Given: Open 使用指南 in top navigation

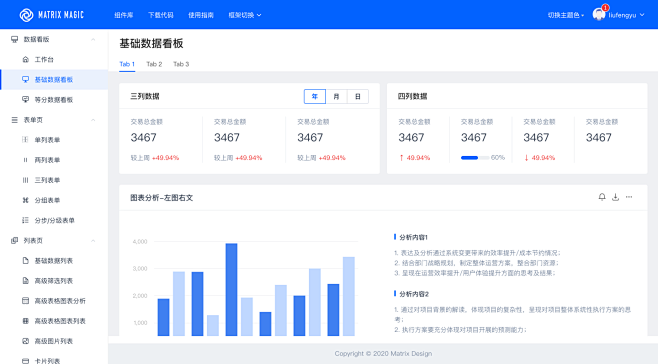Looking at the screenshot, I should point(201,15).
